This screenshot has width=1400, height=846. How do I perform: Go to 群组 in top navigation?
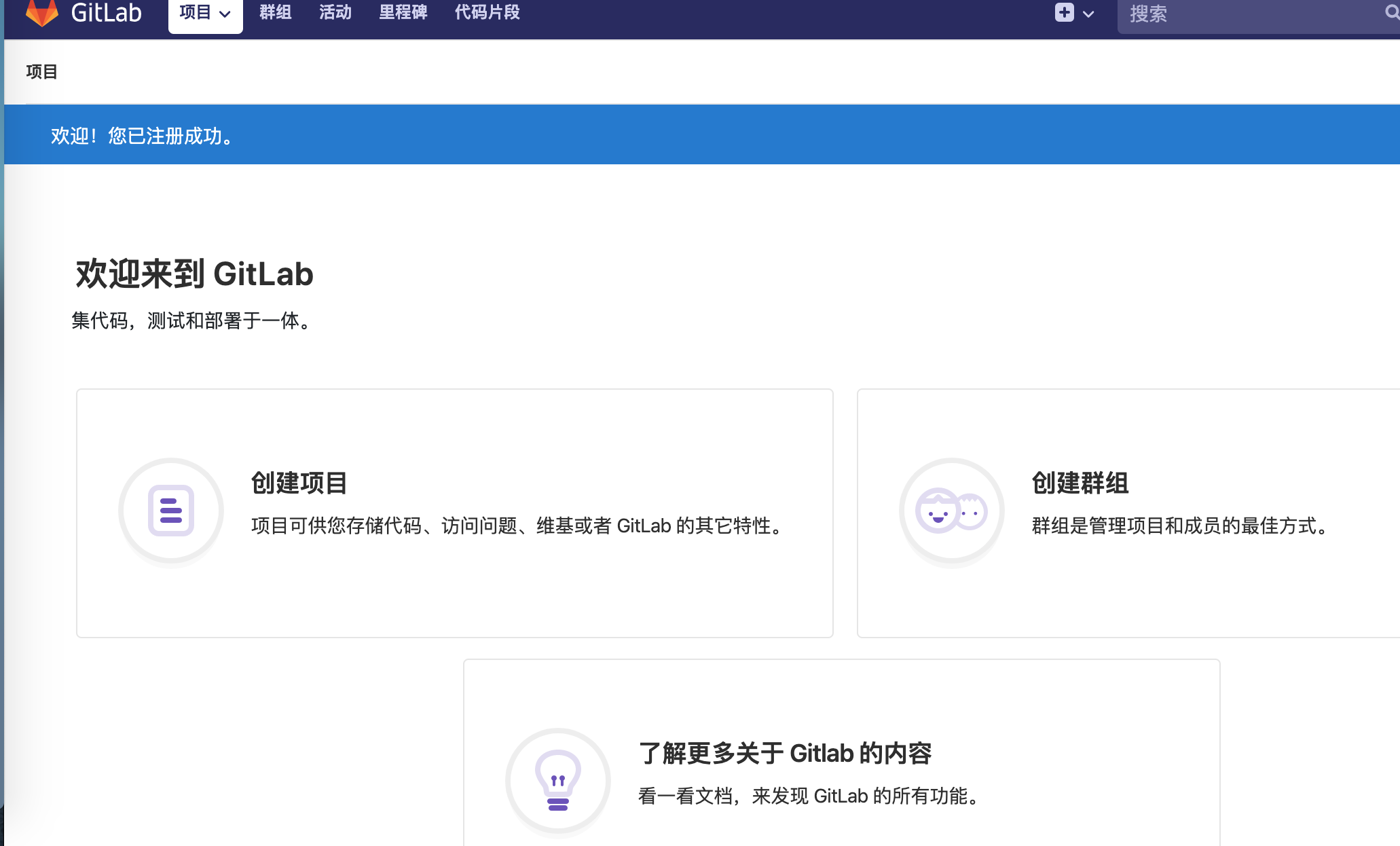pyautogui.click(x=275, y=12)
